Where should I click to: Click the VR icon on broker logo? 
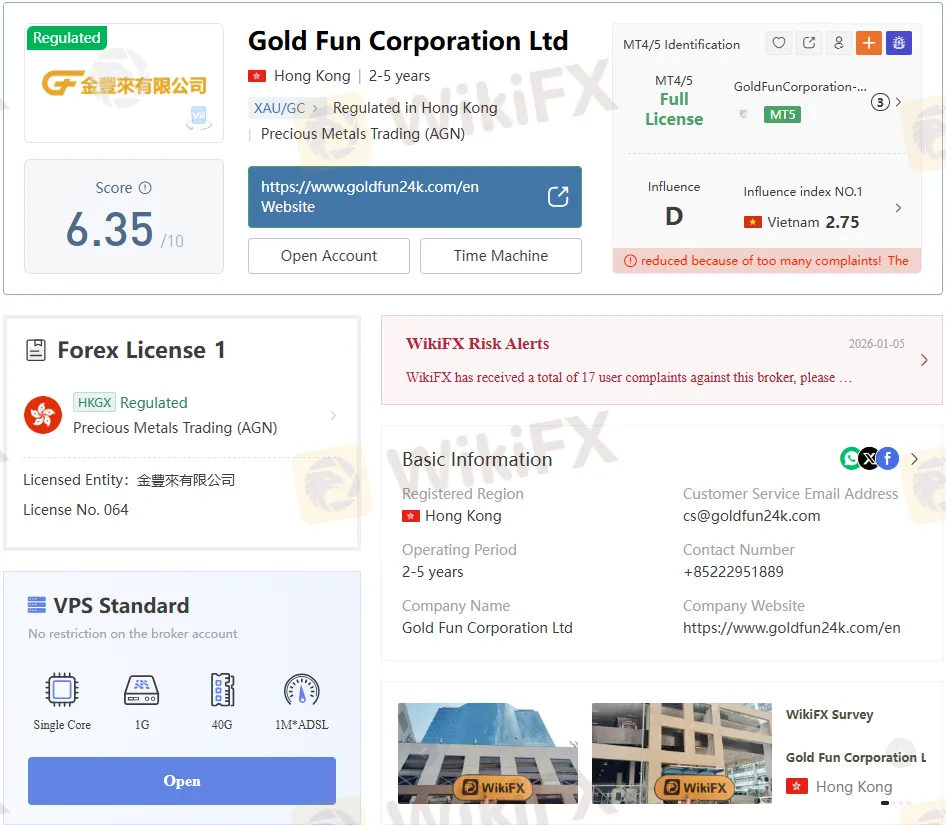click(198, 118)
